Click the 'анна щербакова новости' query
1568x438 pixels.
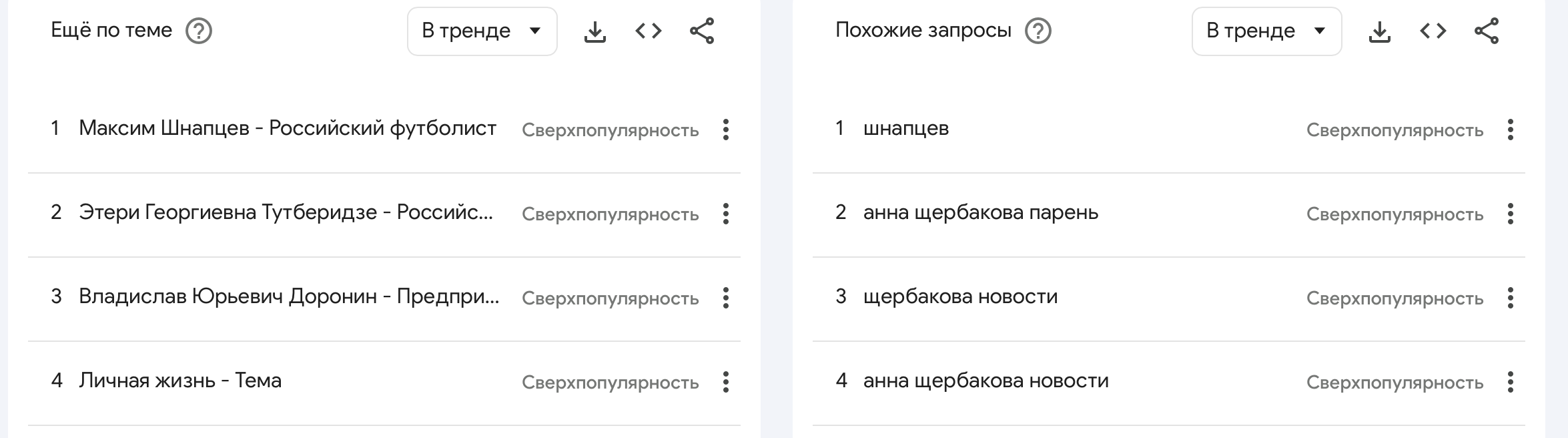click(x=986, y=381)
